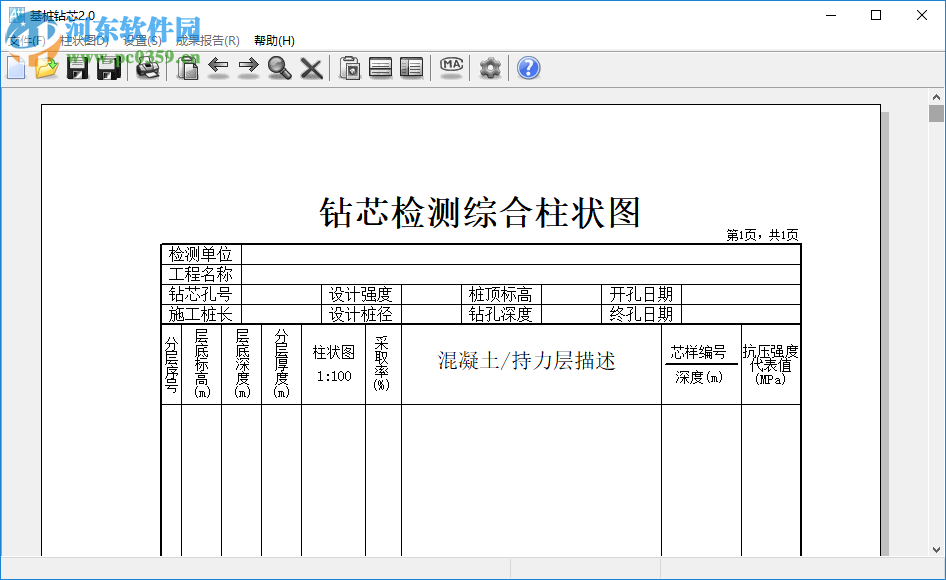Open the 帮助(H) menu
Screen dimensions: 946x580
[274, 41]
